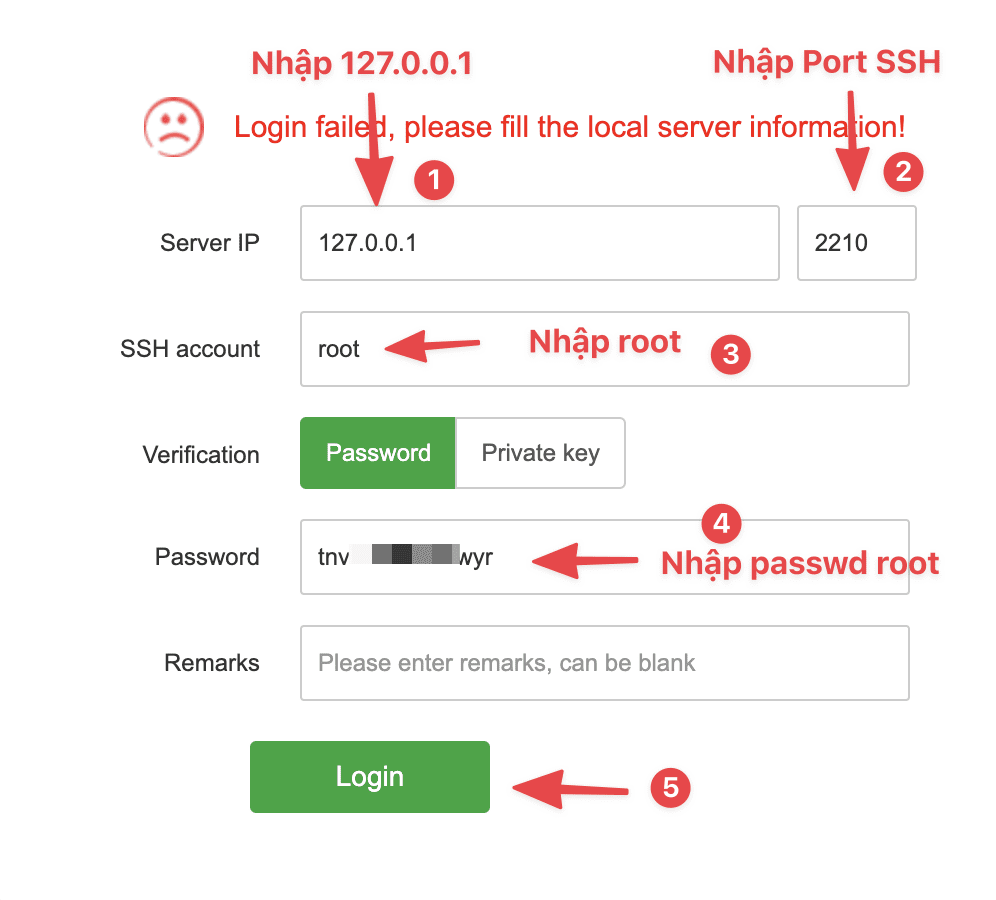The width and height of the screenshot is (996, 900).
Task: Click the Server IP input containing 127.0.0.1
Action: pos(540,242)
